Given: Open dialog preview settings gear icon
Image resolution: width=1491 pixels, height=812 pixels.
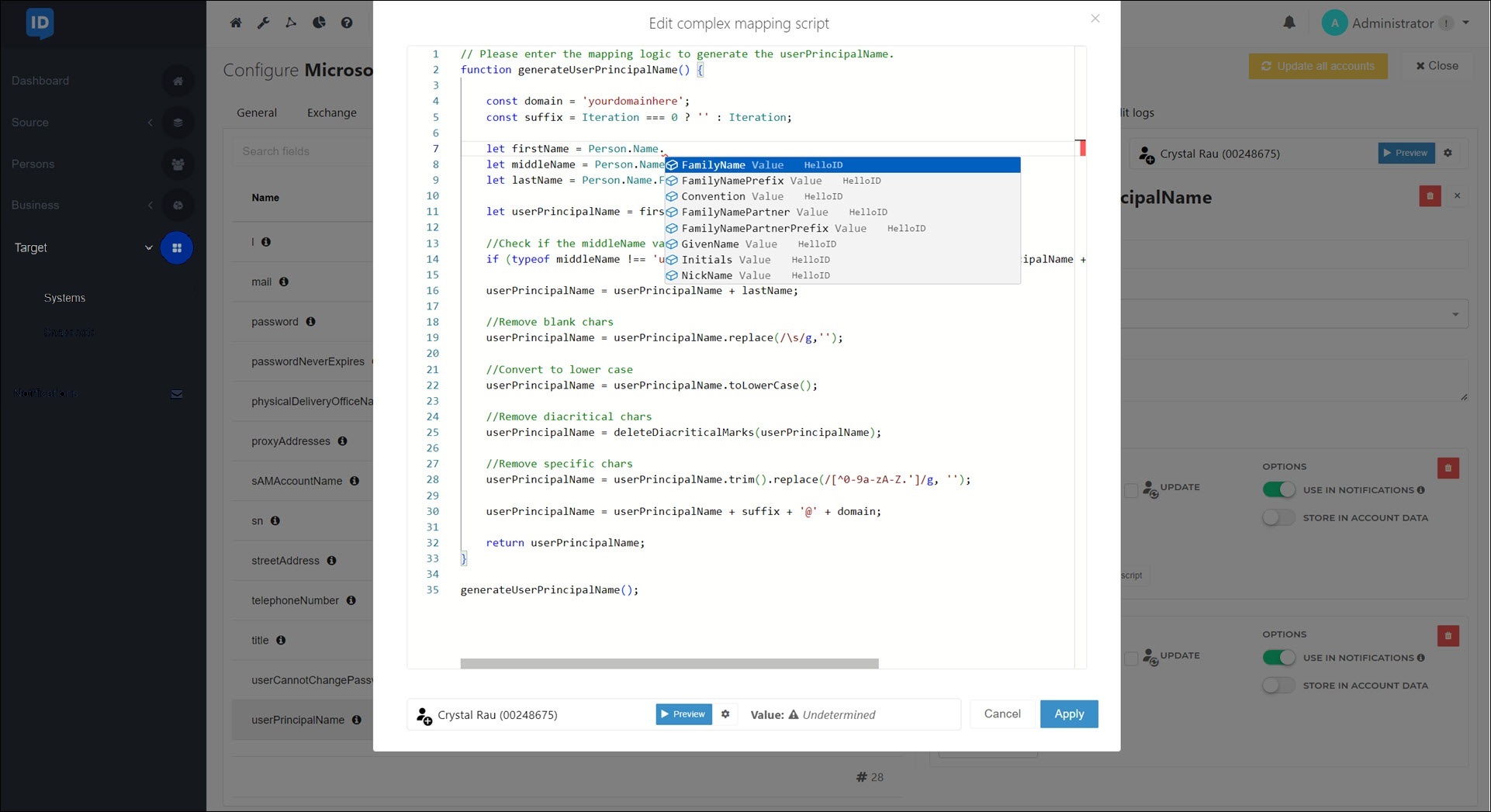Looking at the screenshot, I should coord(725,714).
